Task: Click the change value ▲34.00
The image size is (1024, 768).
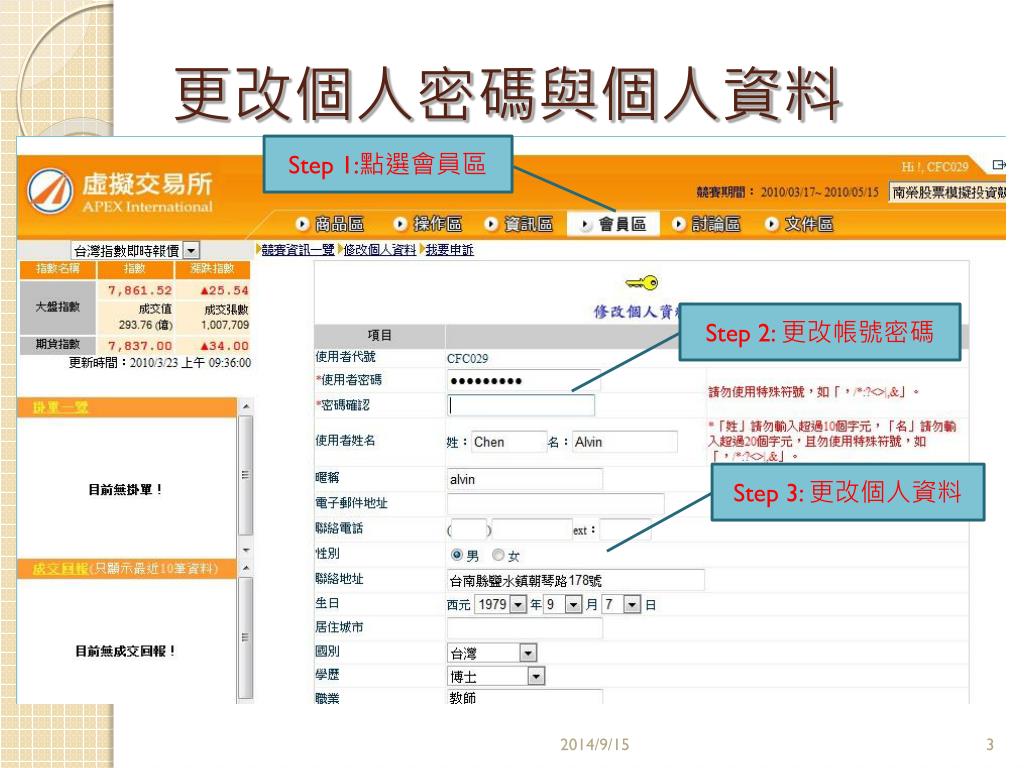Action: point(224,346)
